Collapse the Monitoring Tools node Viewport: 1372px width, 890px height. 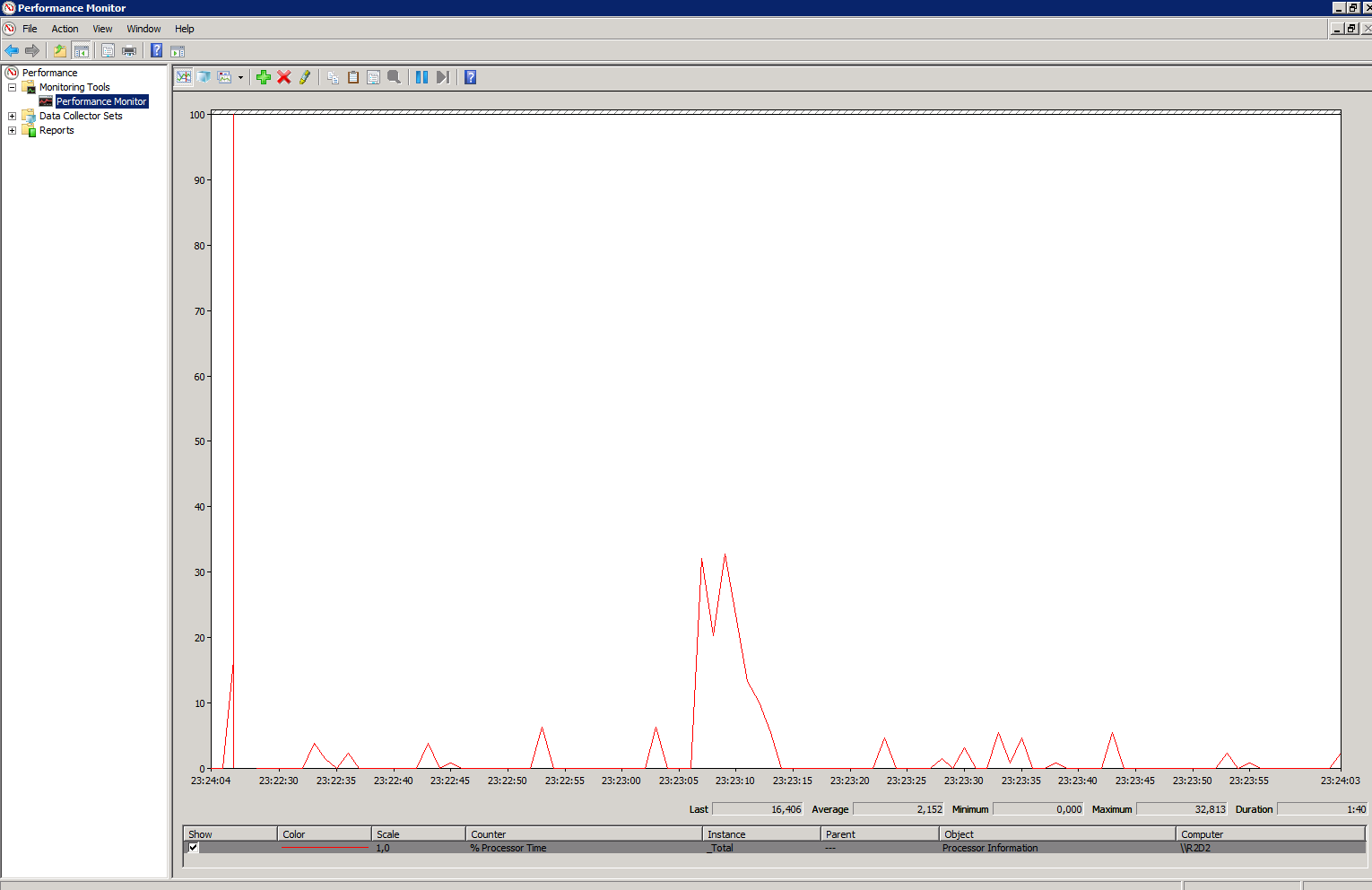pyautogui.click(x=13, y=87)
